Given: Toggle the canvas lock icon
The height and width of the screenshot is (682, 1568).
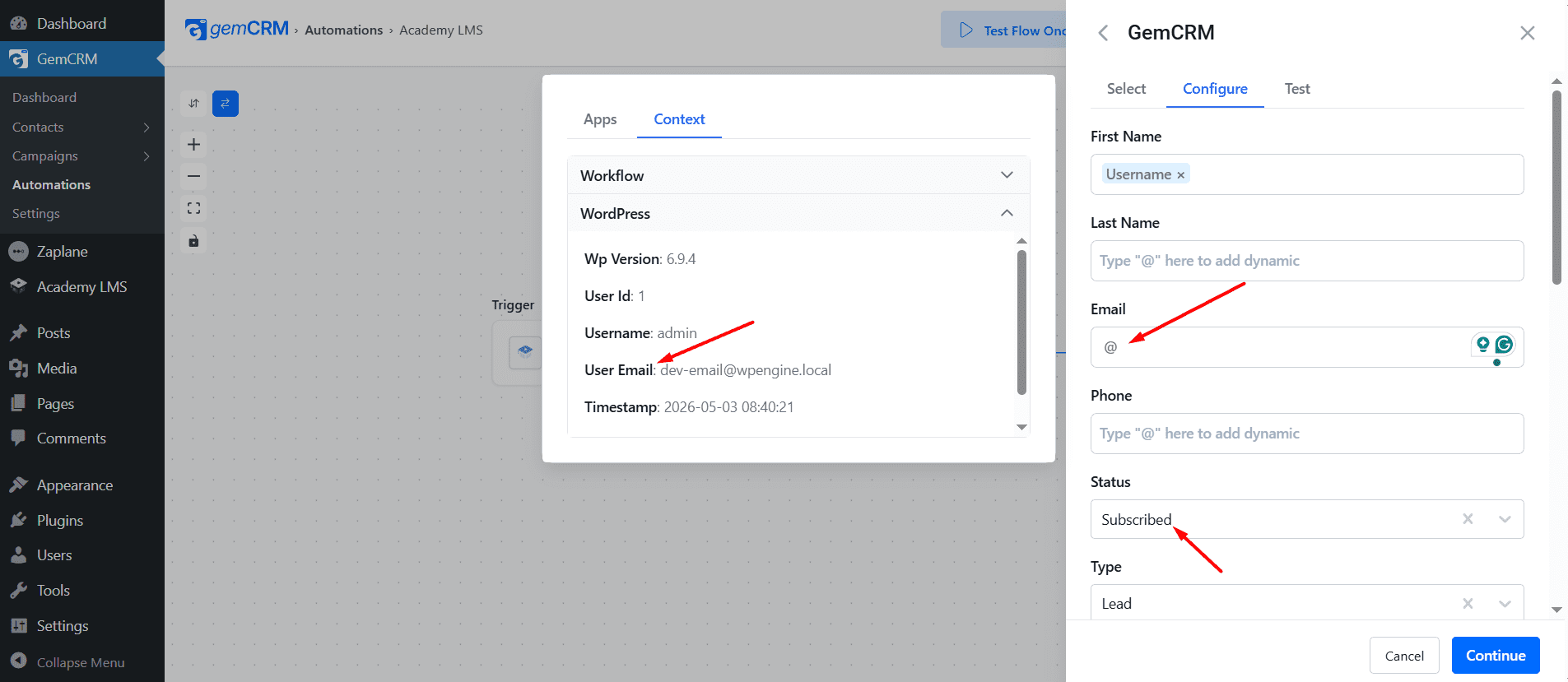Looking at the screenshot, I should pos(193,241).
